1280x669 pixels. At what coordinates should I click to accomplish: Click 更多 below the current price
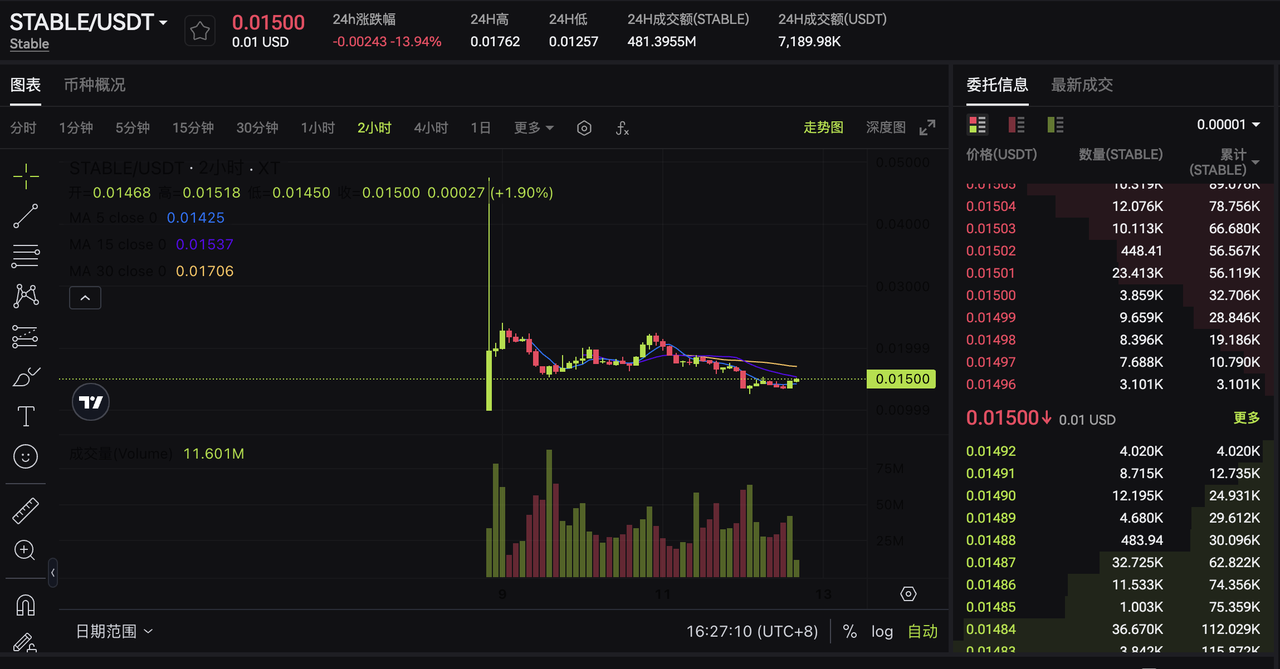tap(1246, 418)
